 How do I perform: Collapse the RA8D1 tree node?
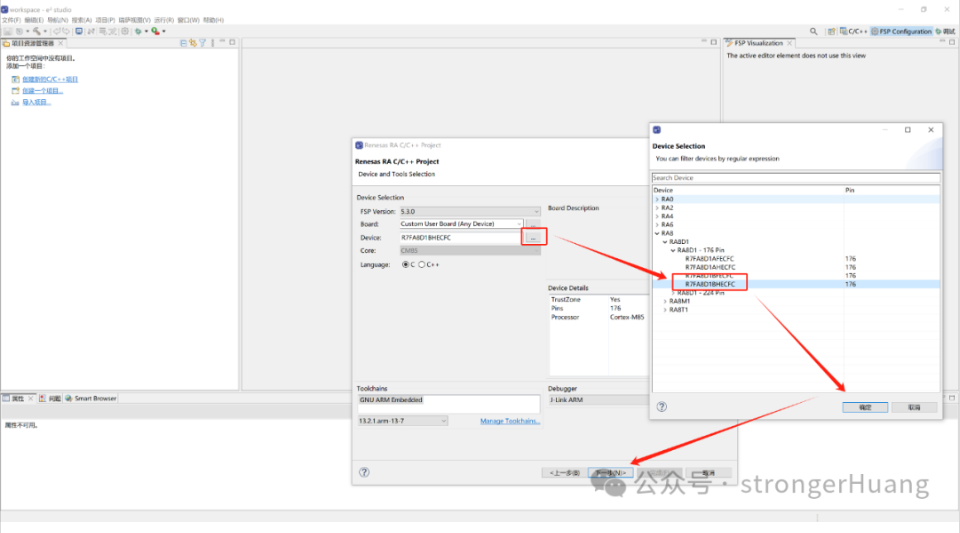point(665,242)
